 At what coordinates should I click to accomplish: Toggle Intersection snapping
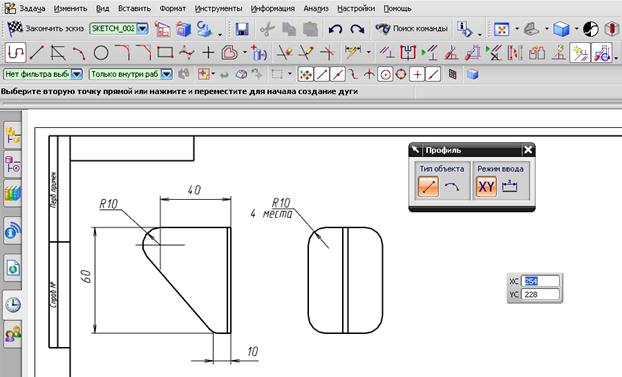point(369,74)
